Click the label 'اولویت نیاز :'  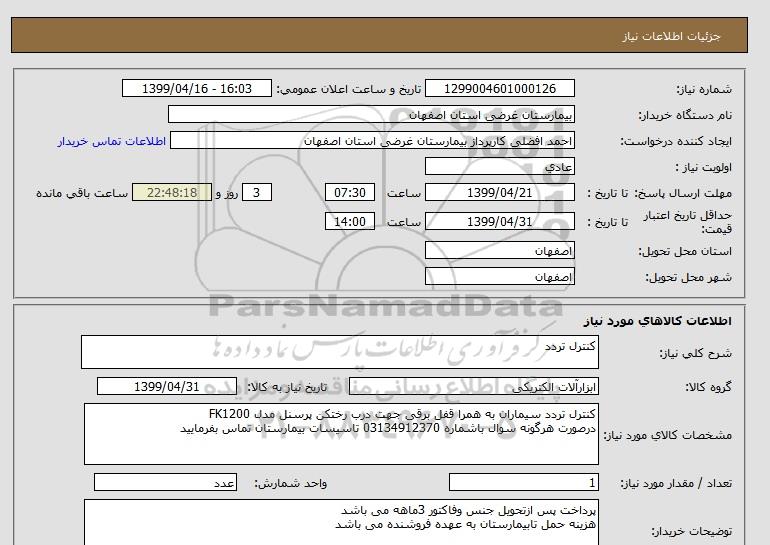click(x=704, y=167)
